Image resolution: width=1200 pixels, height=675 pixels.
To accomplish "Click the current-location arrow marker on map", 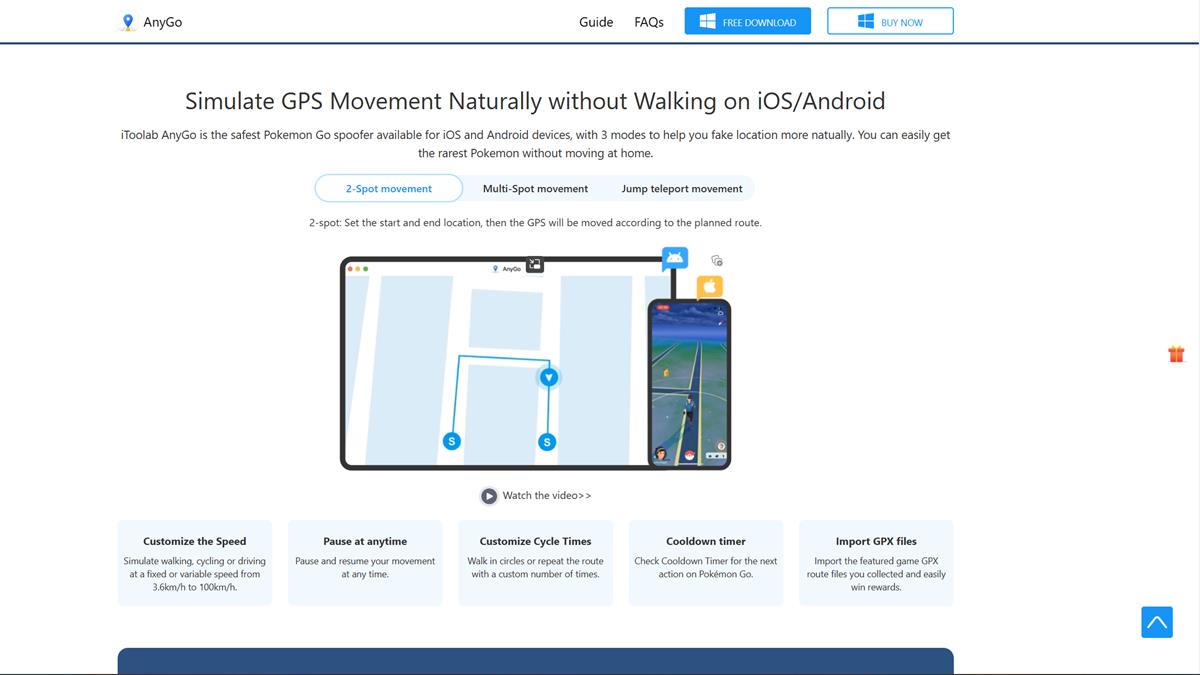I will [x=548, y=377].
